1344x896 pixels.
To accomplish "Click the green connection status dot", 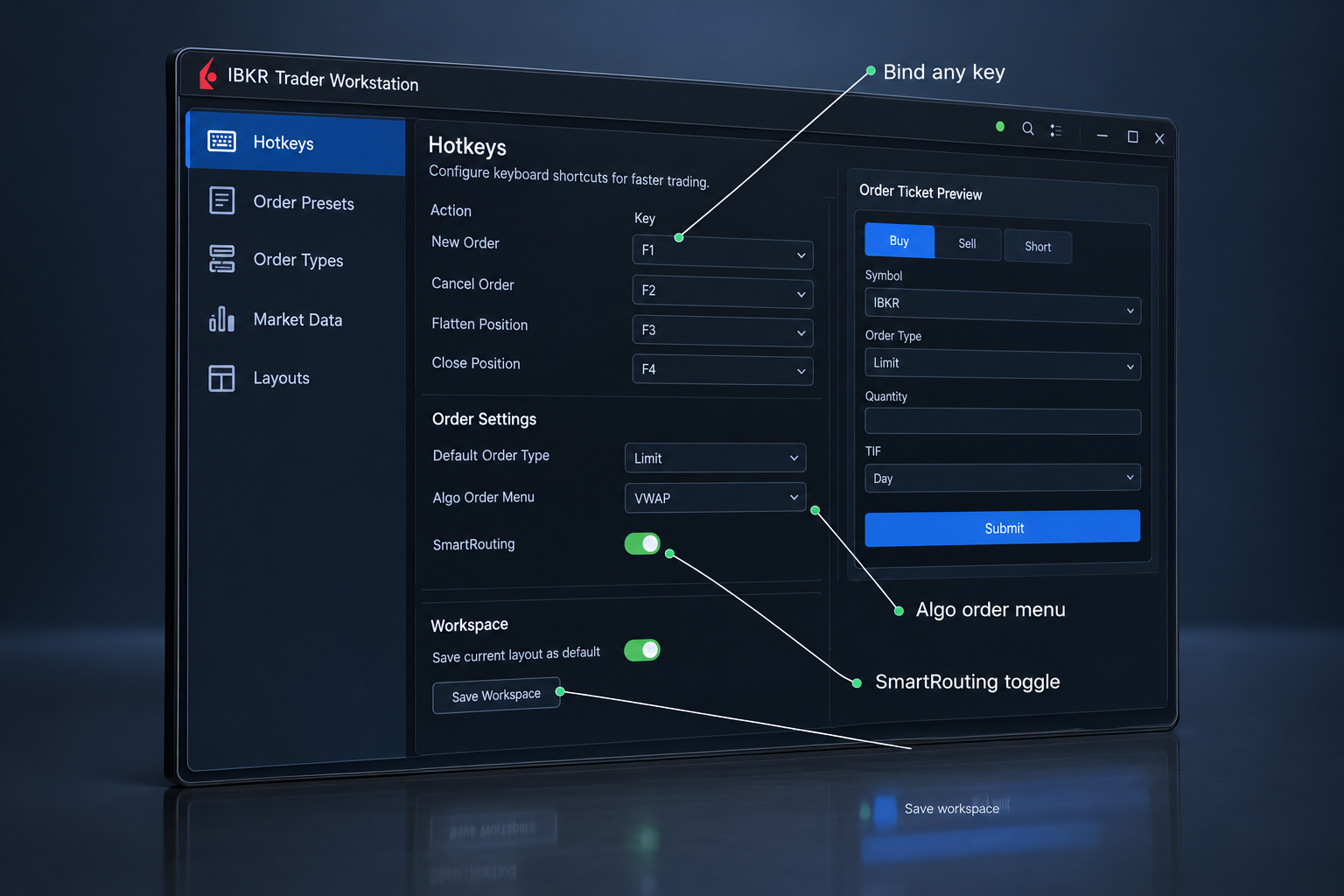I will [x=1000, y=127].
